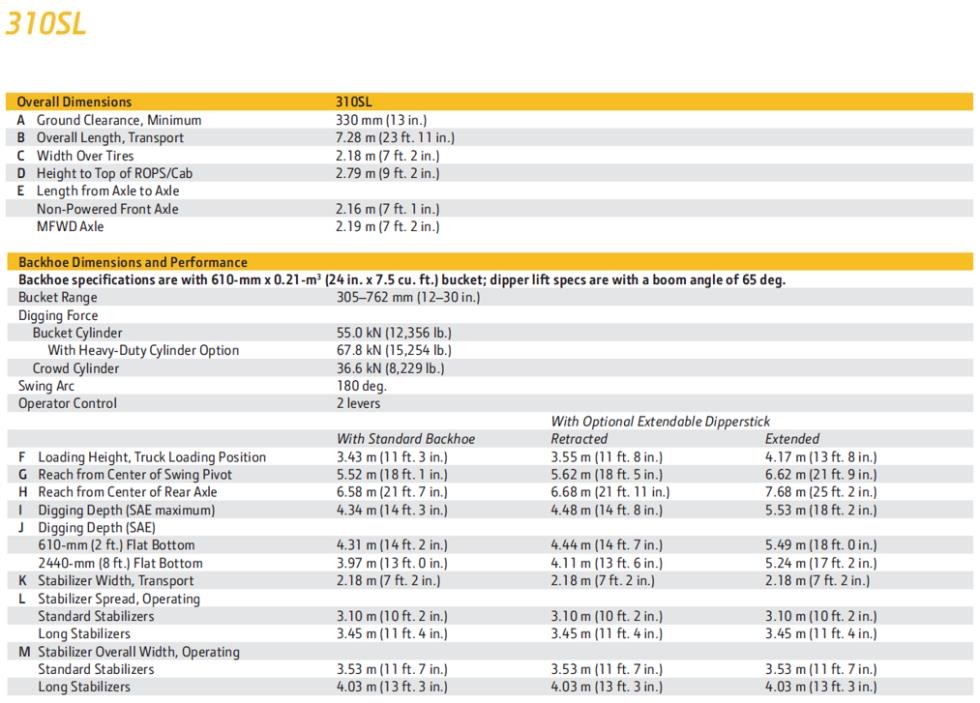Click Non-Powered Front Axle row label
The width and height of the screenshot is (980, 703).
(108, 209)
